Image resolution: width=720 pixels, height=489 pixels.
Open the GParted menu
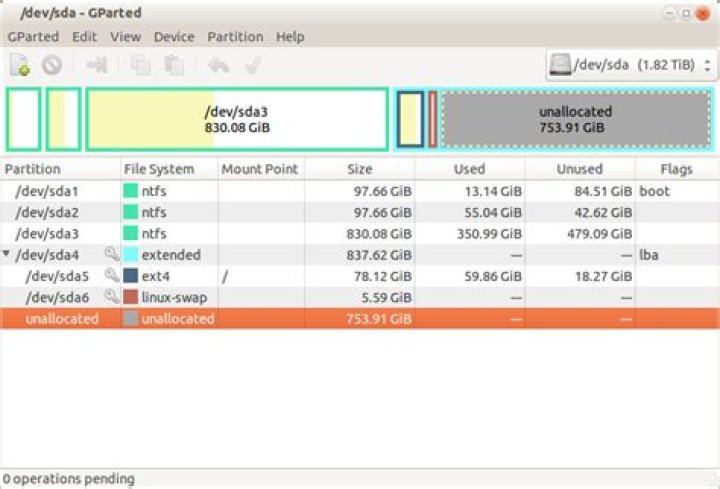[x=33, y=37]
